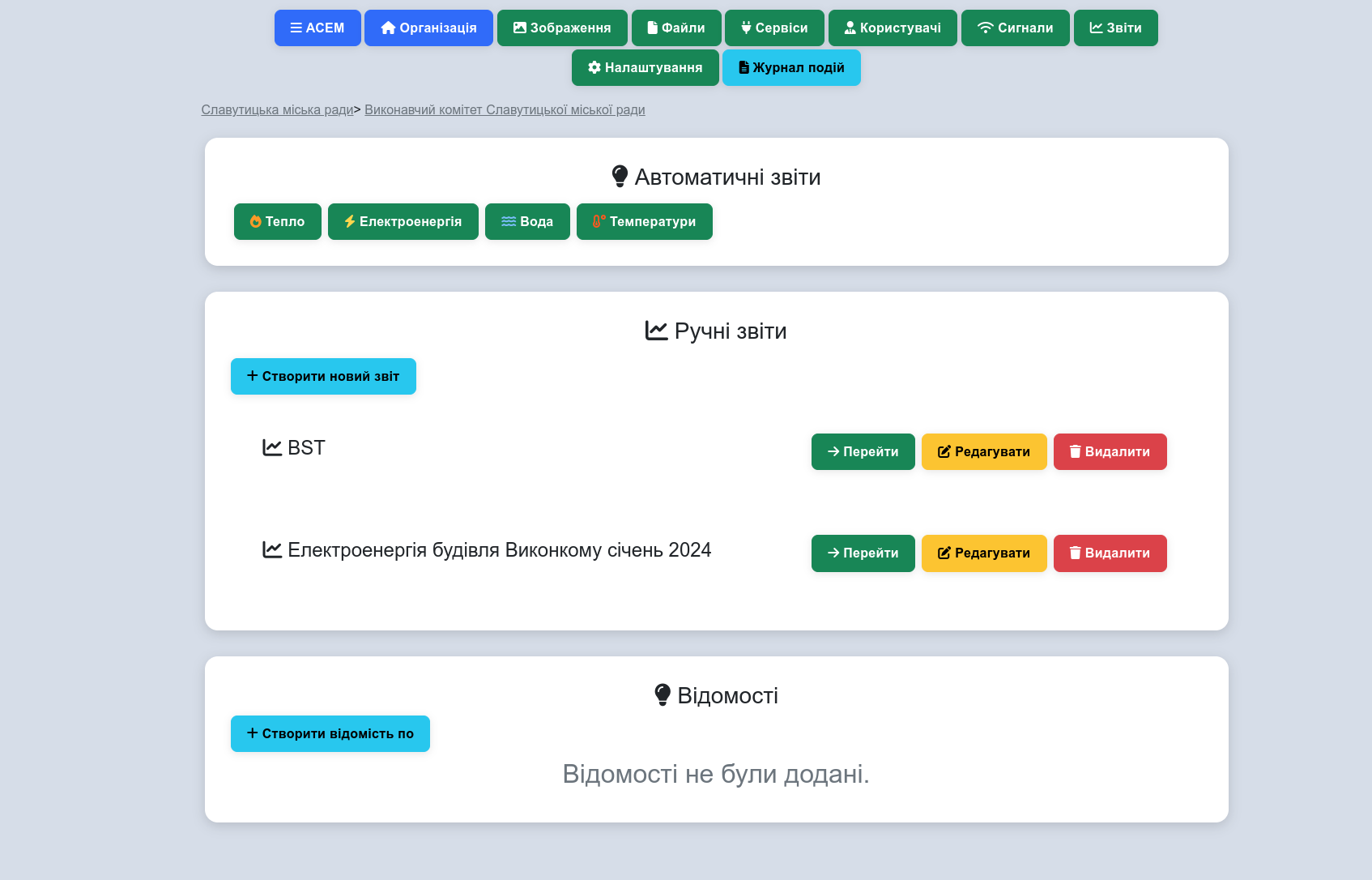Click Створити відомість по button
The width and height of the screenshot is (1372, 880).
(x=330, y=733)
